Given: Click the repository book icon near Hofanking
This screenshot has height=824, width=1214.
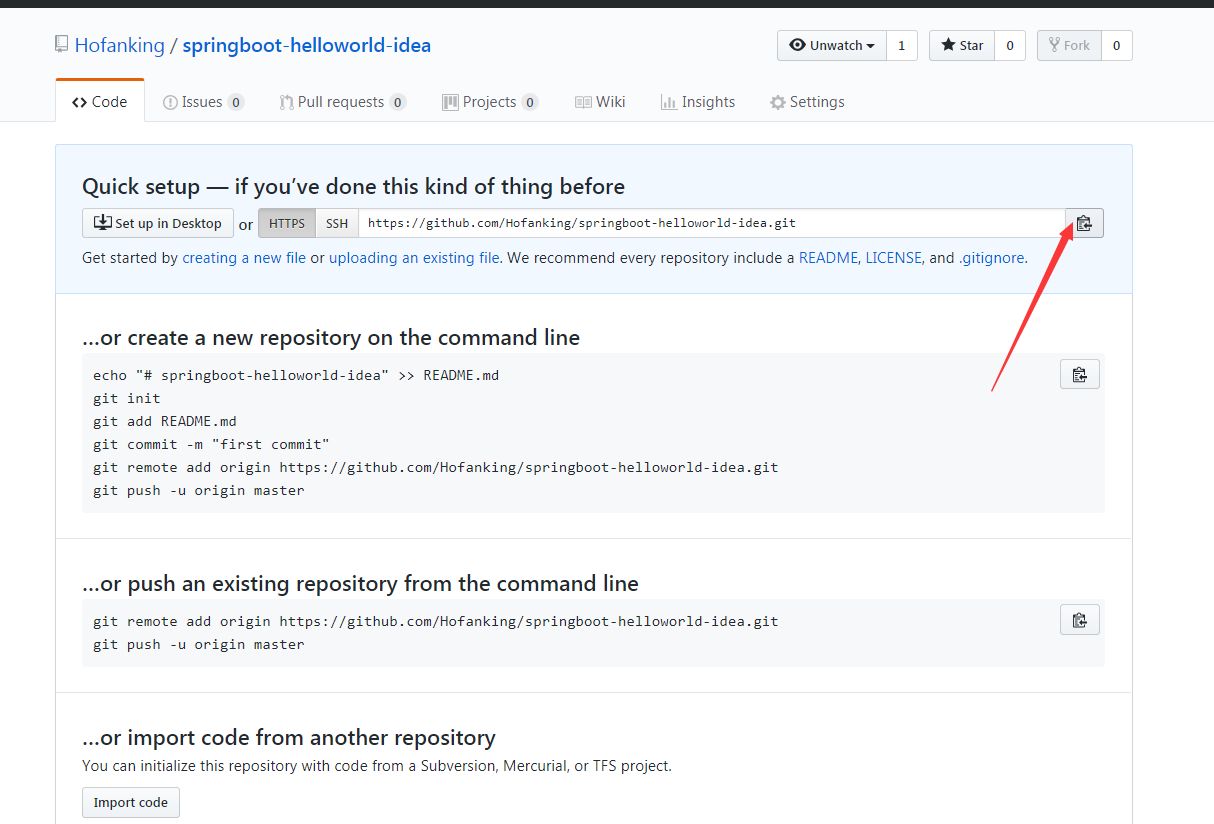Looking at the screenshot, I should (62, 45).
